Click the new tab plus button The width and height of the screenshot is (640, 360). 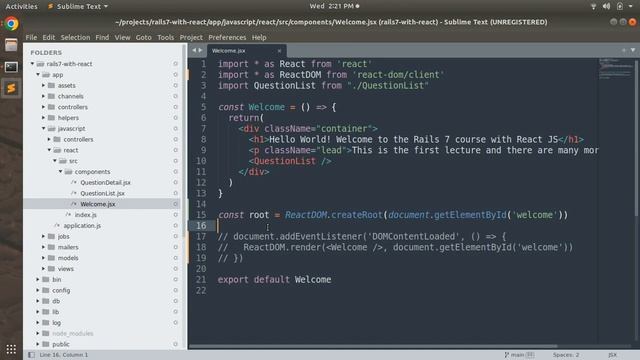pos(624,50)
